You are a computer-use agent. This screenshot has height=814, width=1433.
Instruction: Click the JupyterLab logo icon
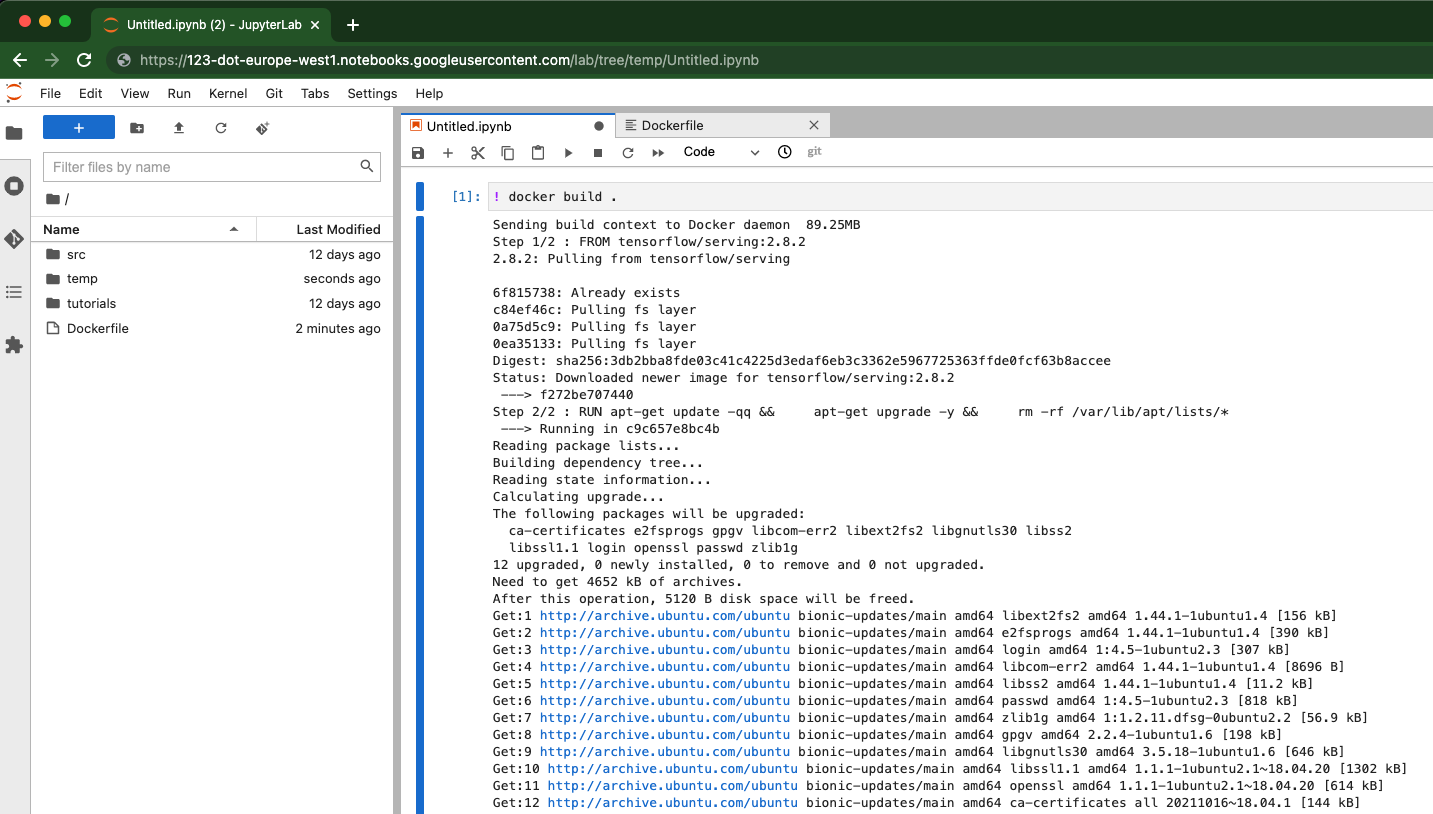[x=14, y=93]
